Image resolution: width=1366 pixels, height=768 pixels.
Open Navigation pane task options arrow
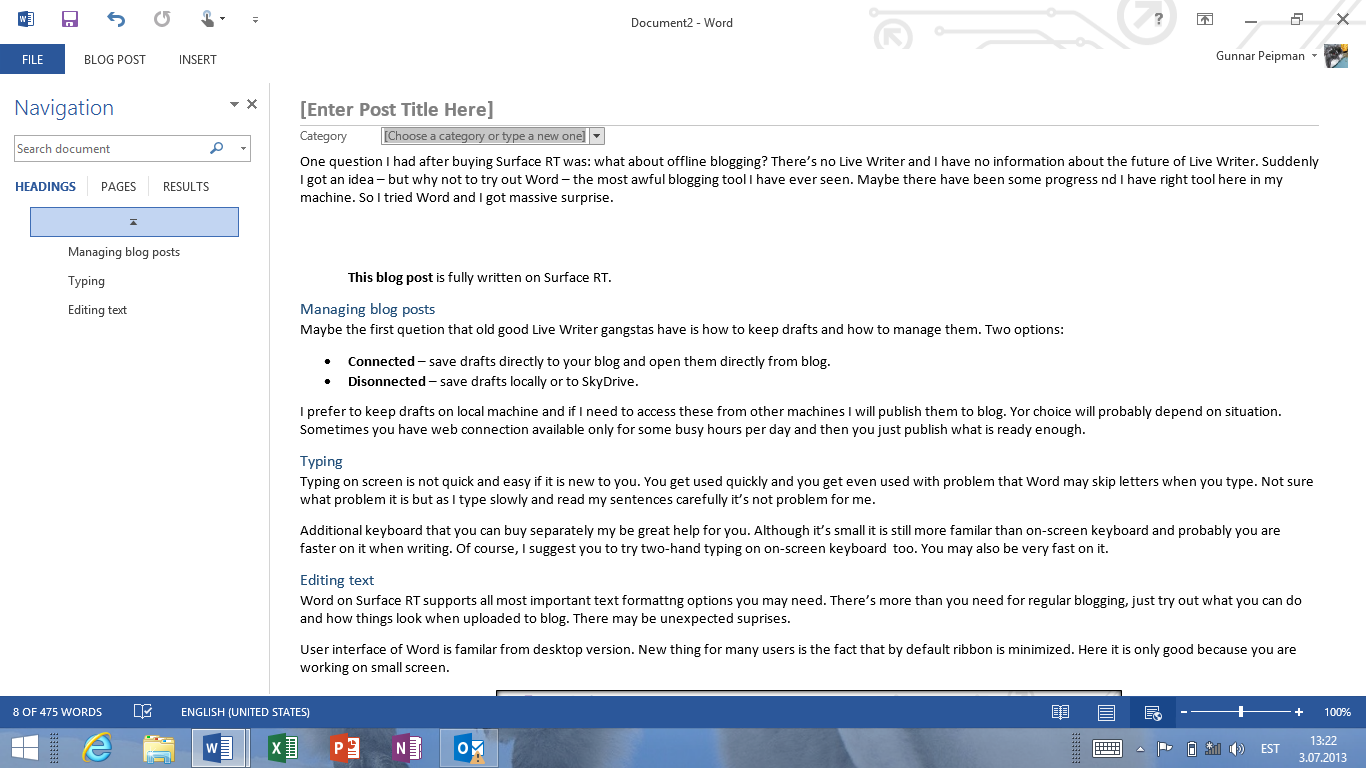234,104
